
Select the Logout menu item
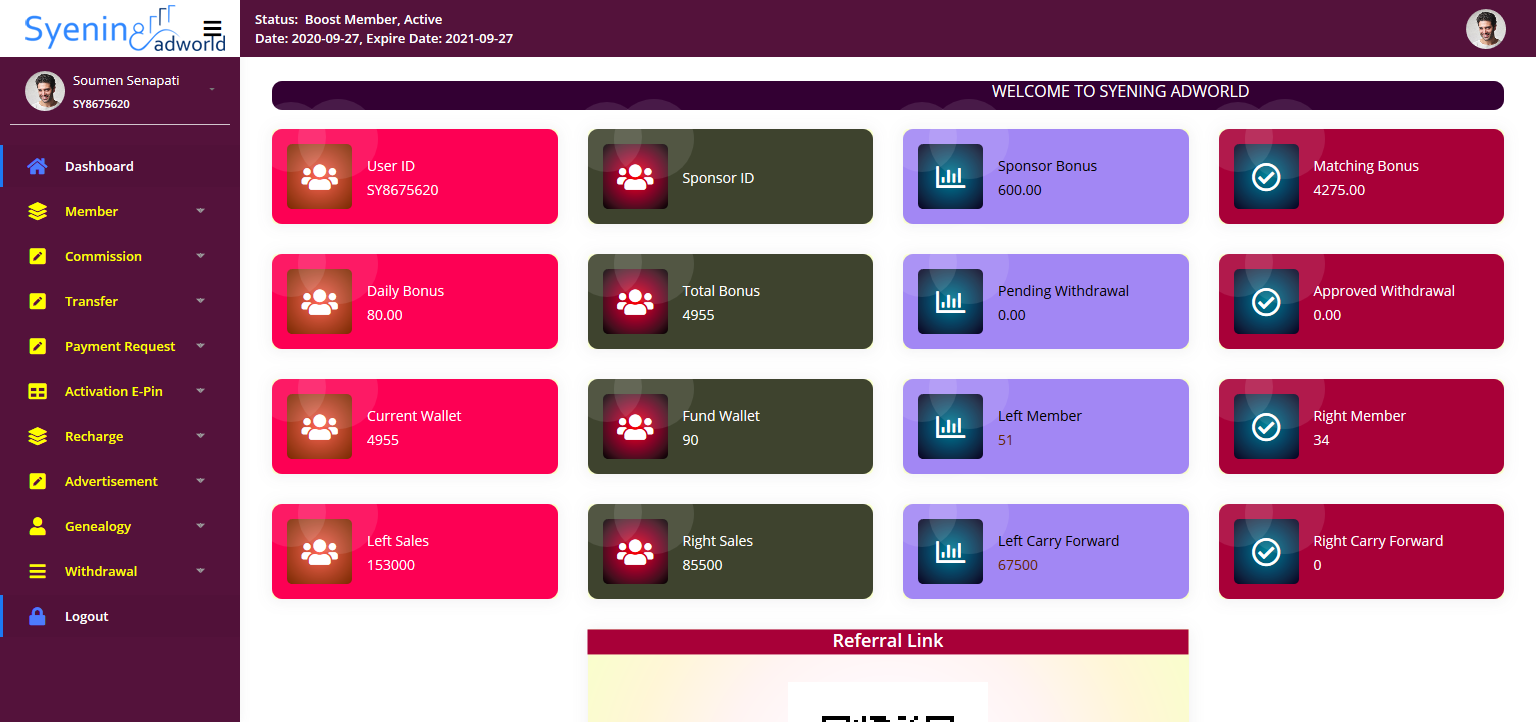pyautogui.click(x=120, y=616)
